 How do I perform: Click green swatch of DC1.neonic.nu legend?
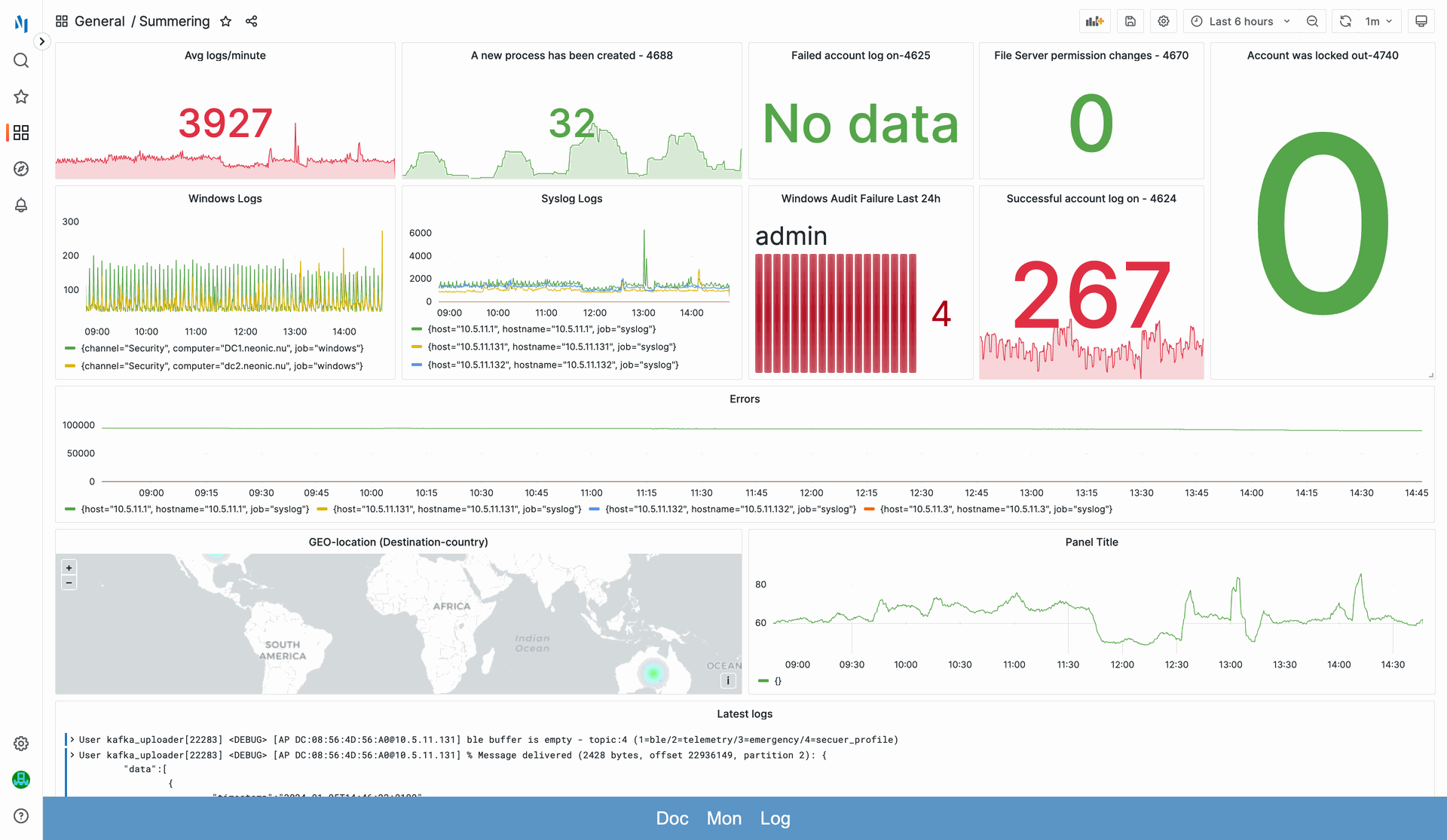pyautogui.click(x=70, y=348)
